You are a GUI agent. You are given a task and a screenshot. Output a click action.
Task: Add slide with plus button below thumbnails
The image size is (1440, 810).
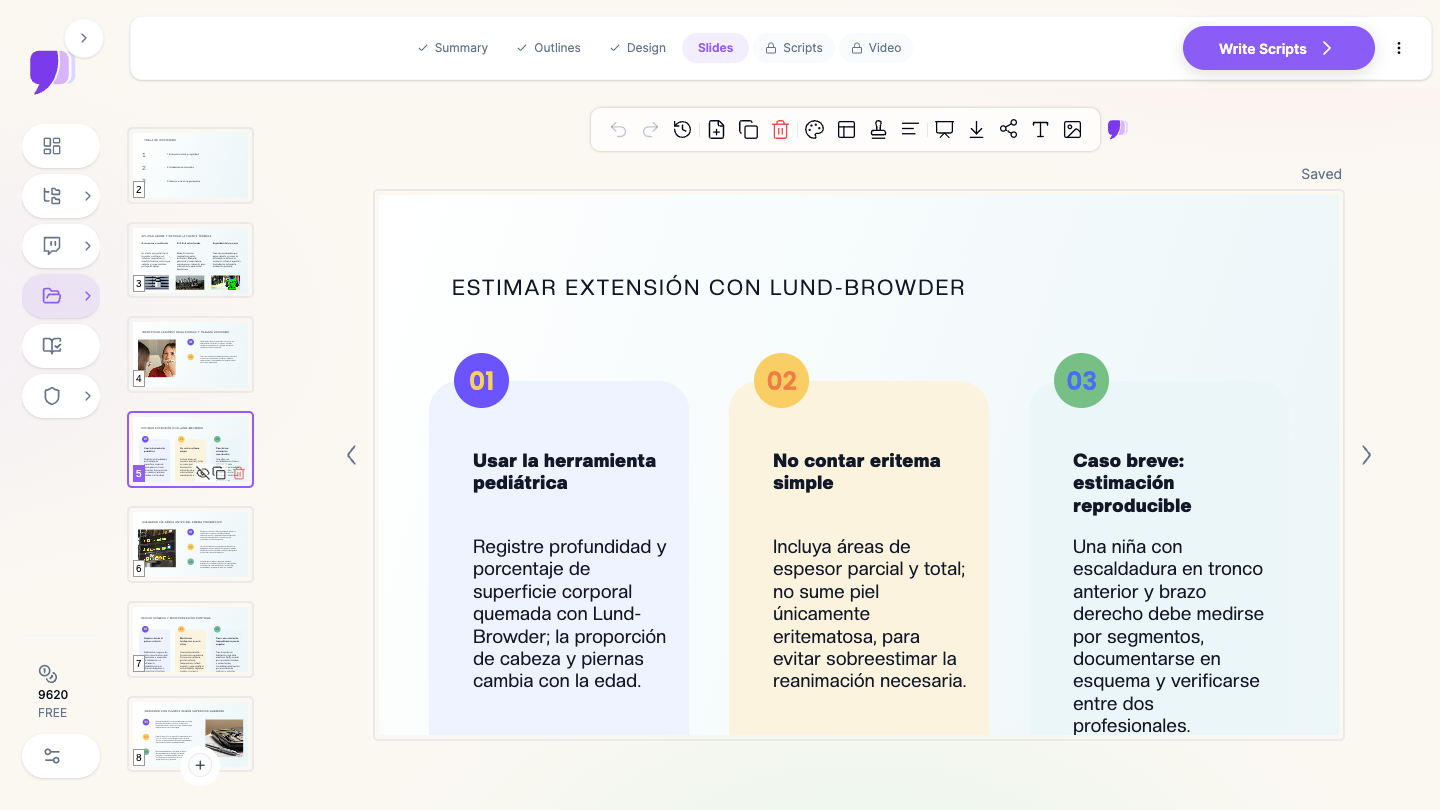(x=200, y=765)
